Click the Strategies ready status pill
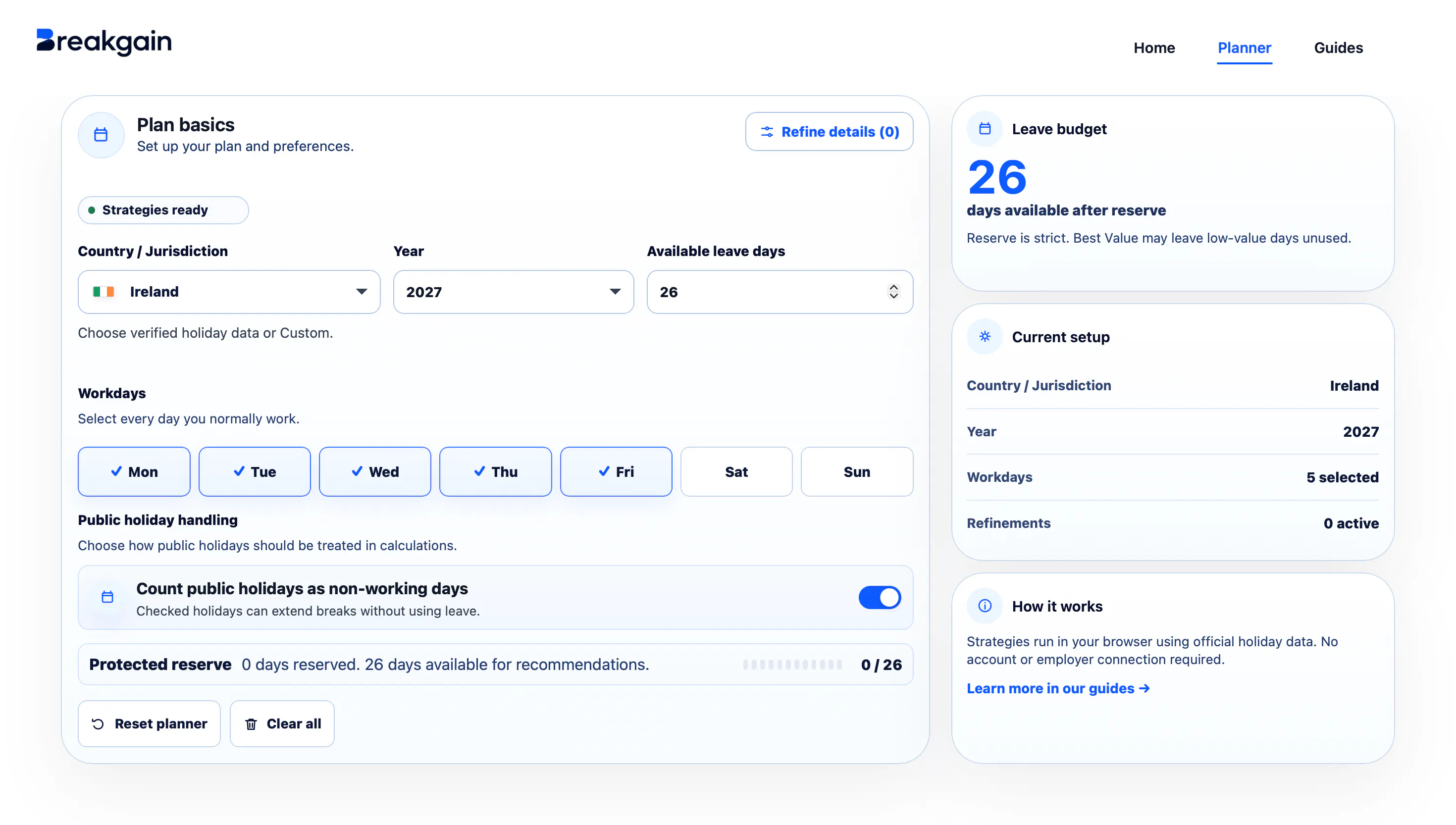 pyautogui.click(x=163, y=210)
